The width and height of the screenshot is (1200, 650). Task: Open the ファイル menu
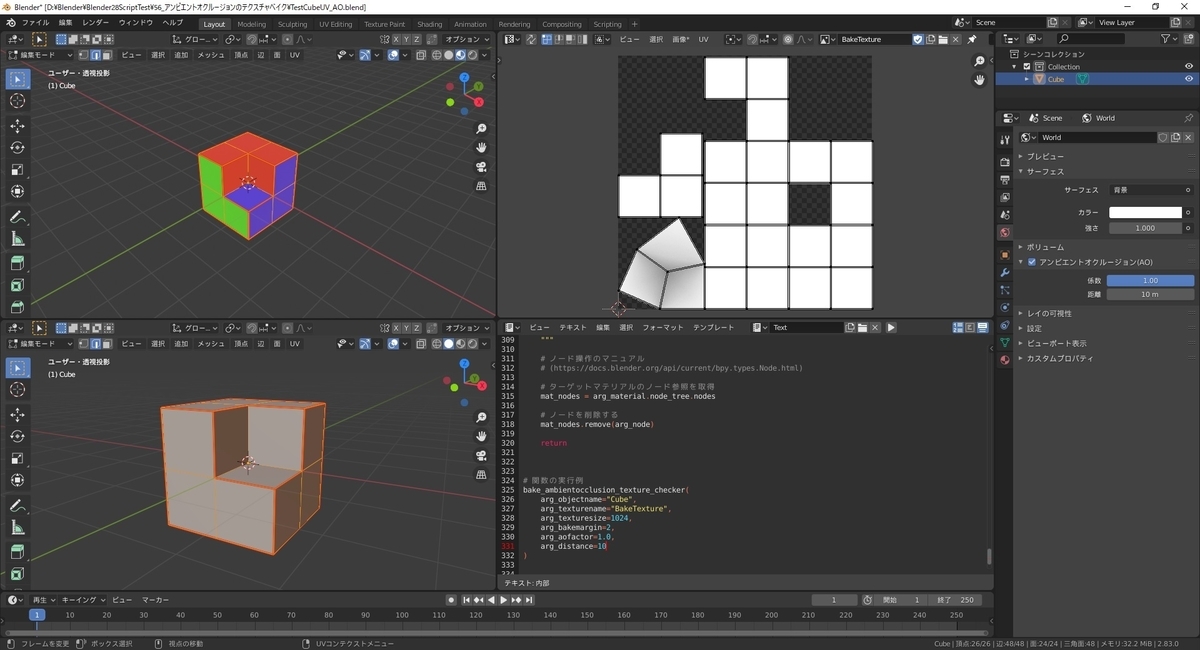point(35,22)
